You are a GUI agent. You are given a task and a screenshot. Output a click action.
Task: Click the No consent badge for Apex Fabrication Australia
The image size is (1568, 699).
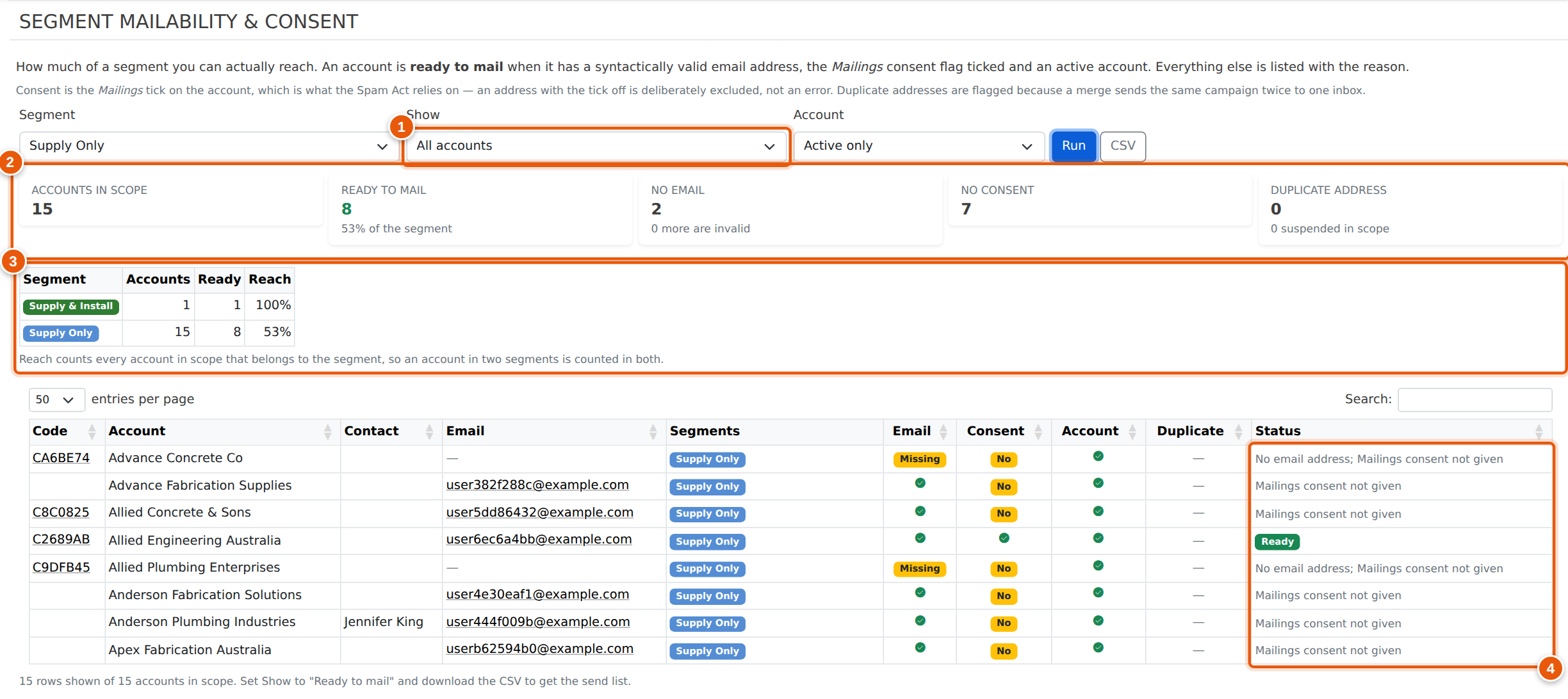pyautogui.click(x=1004, y=652)
